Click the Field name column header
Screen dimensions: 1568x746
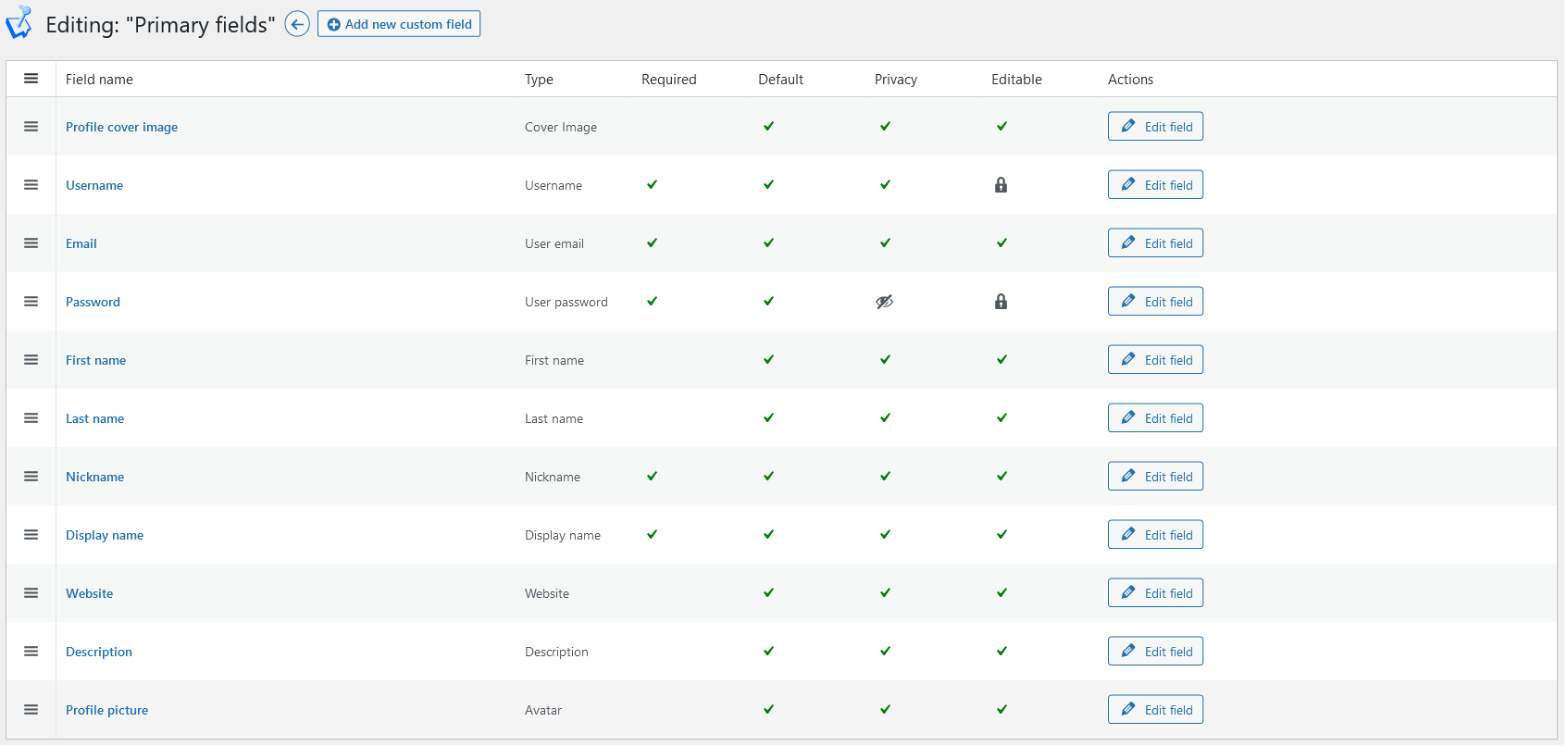(99, 80)
